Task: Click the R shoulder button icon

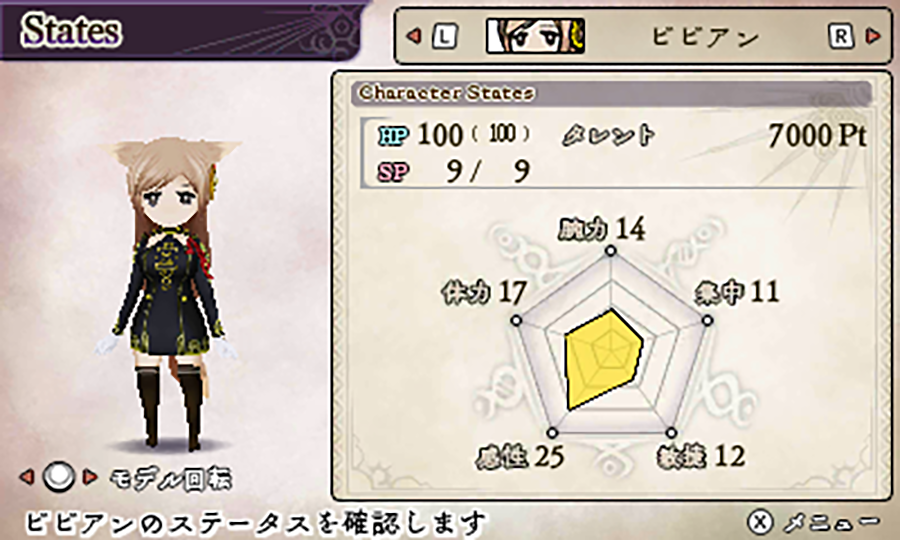Action: coord(841,37)
